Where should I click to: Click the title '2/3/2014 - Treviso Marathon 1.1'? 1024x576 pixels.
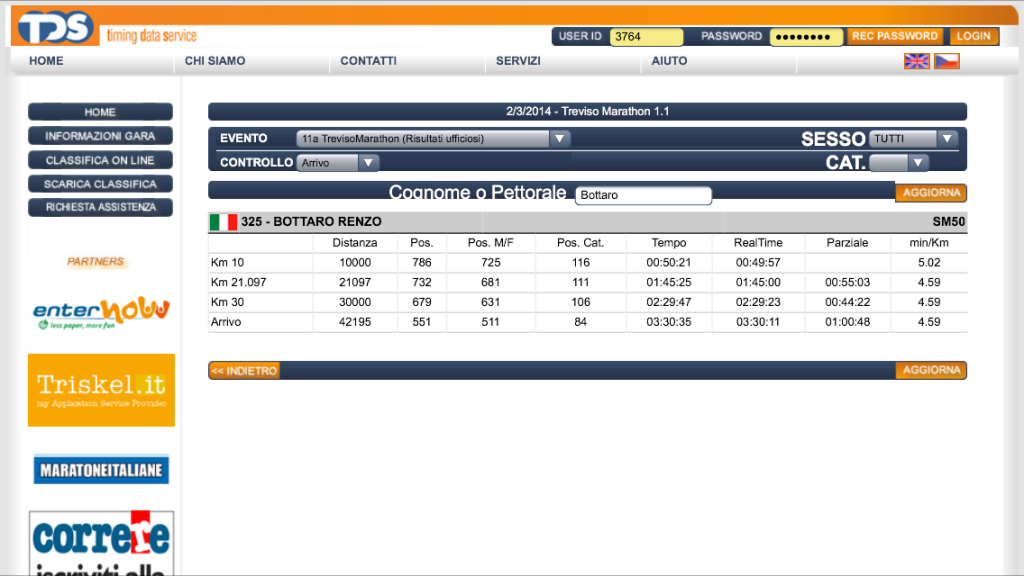pos(588,112)
